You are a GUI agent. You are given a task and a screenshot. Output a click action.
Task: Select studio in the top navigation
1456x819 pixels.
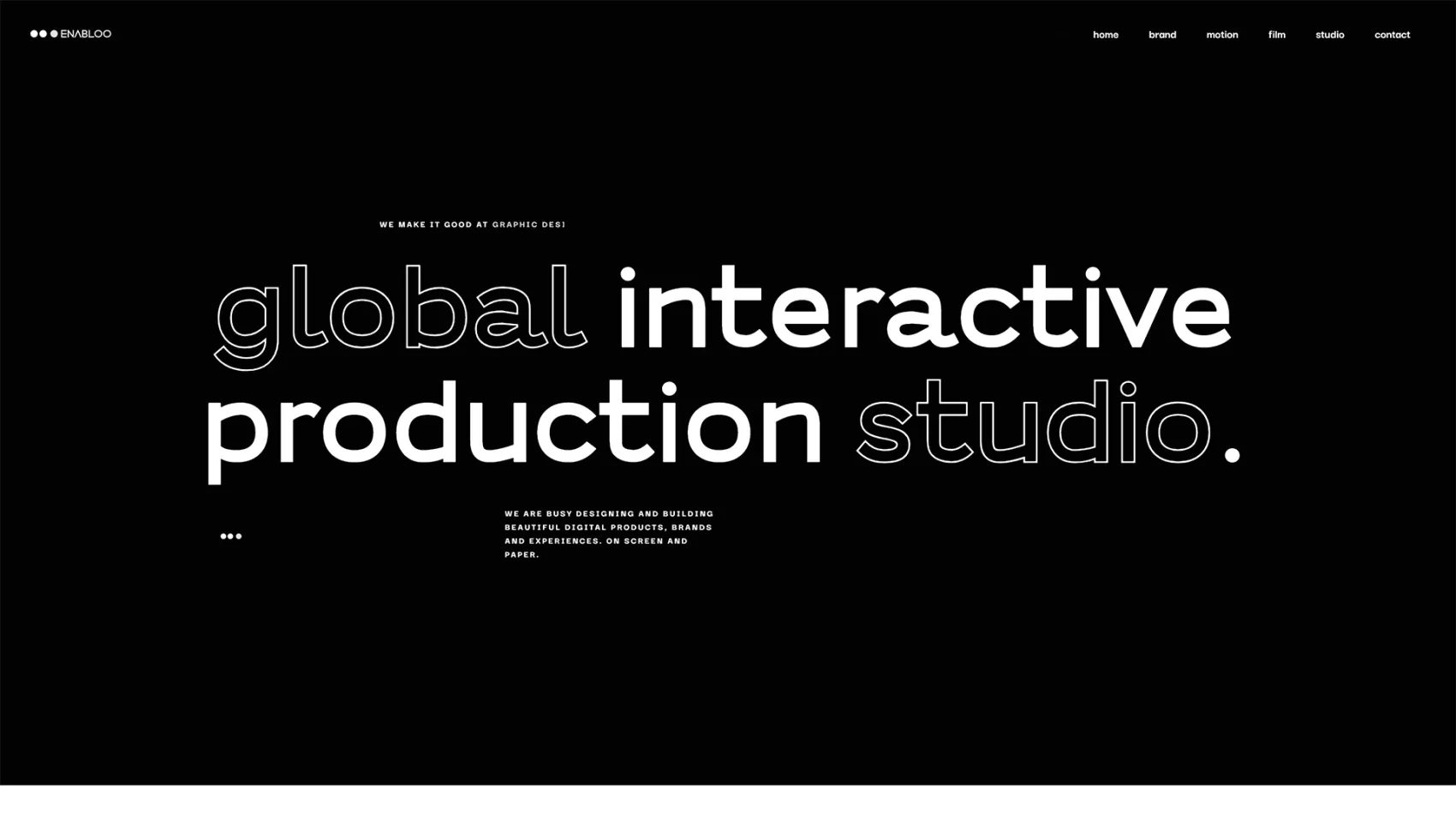coord(1329,35)
